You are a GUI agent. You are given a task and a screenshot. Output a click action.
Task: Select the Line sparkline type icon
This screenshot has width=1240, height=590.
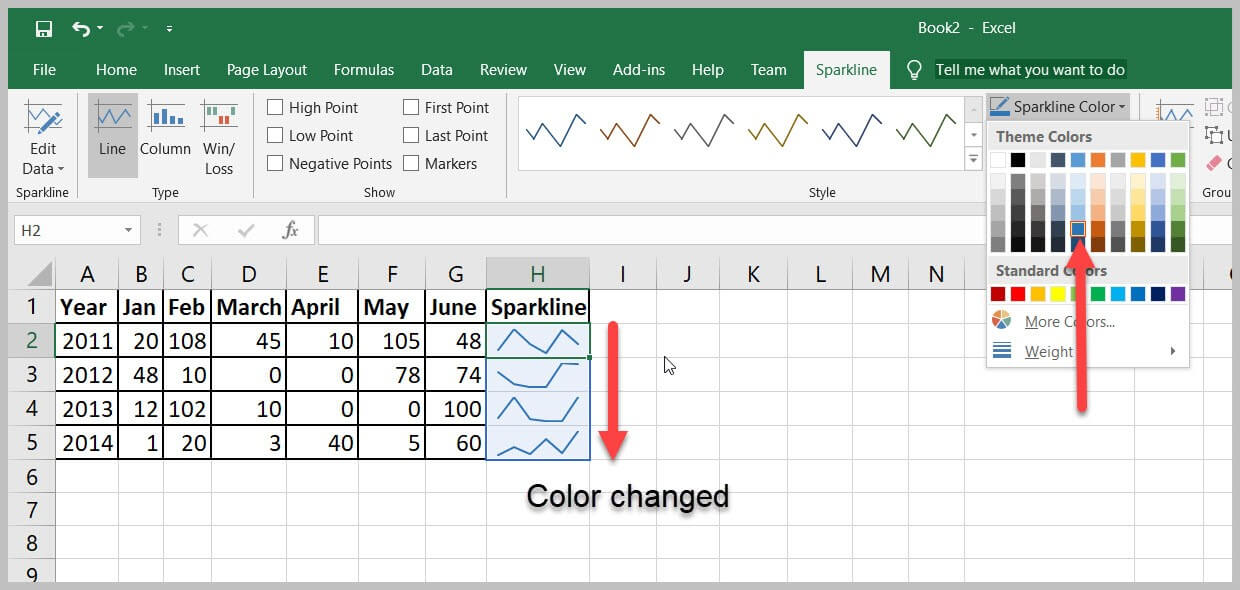click(x=113, y=128)
